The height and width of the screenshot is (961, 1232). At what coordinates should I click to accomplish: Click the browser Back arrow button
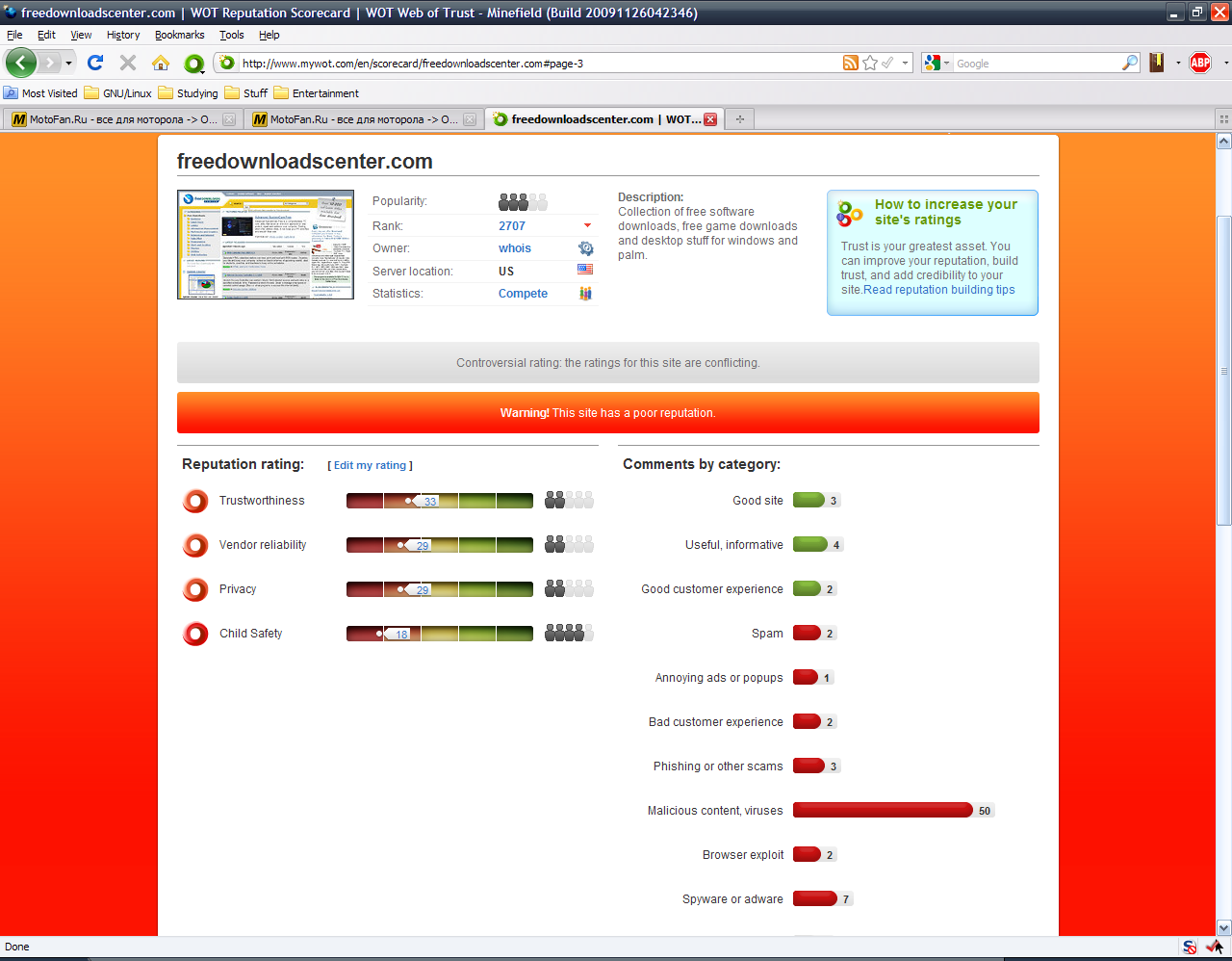(21, 63)
